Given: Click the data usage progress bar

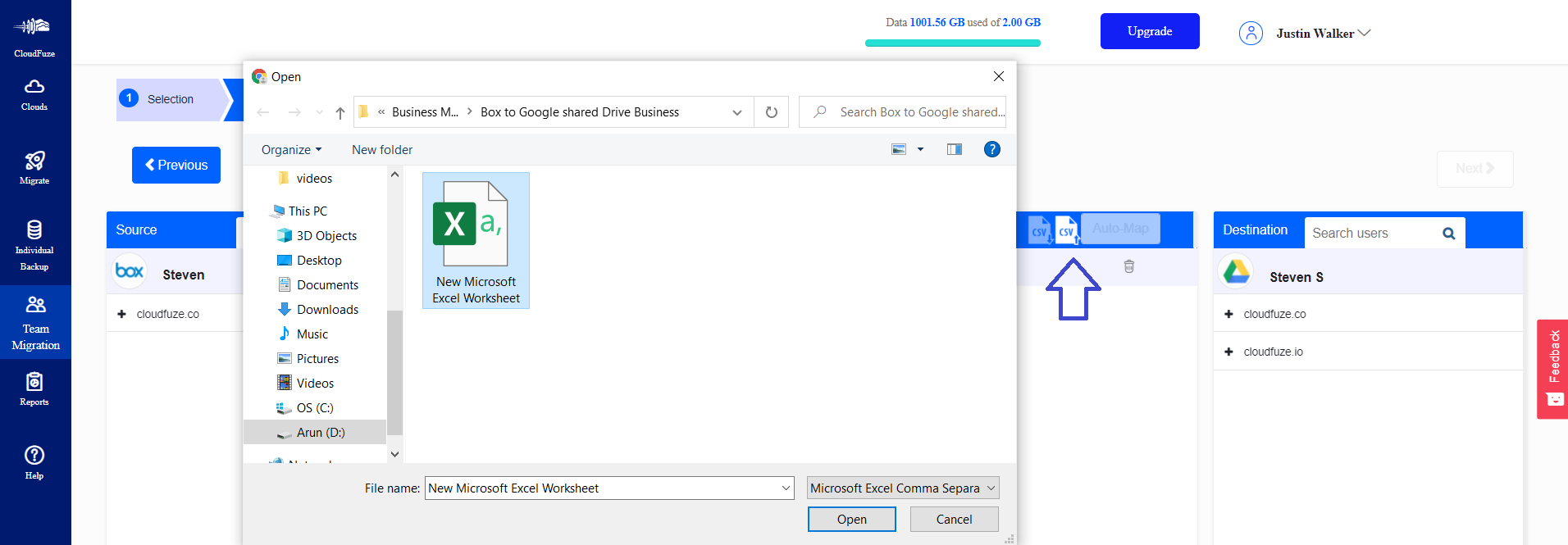Looking at the screenshot, I should pyautogui.click(x=953, y=43).
